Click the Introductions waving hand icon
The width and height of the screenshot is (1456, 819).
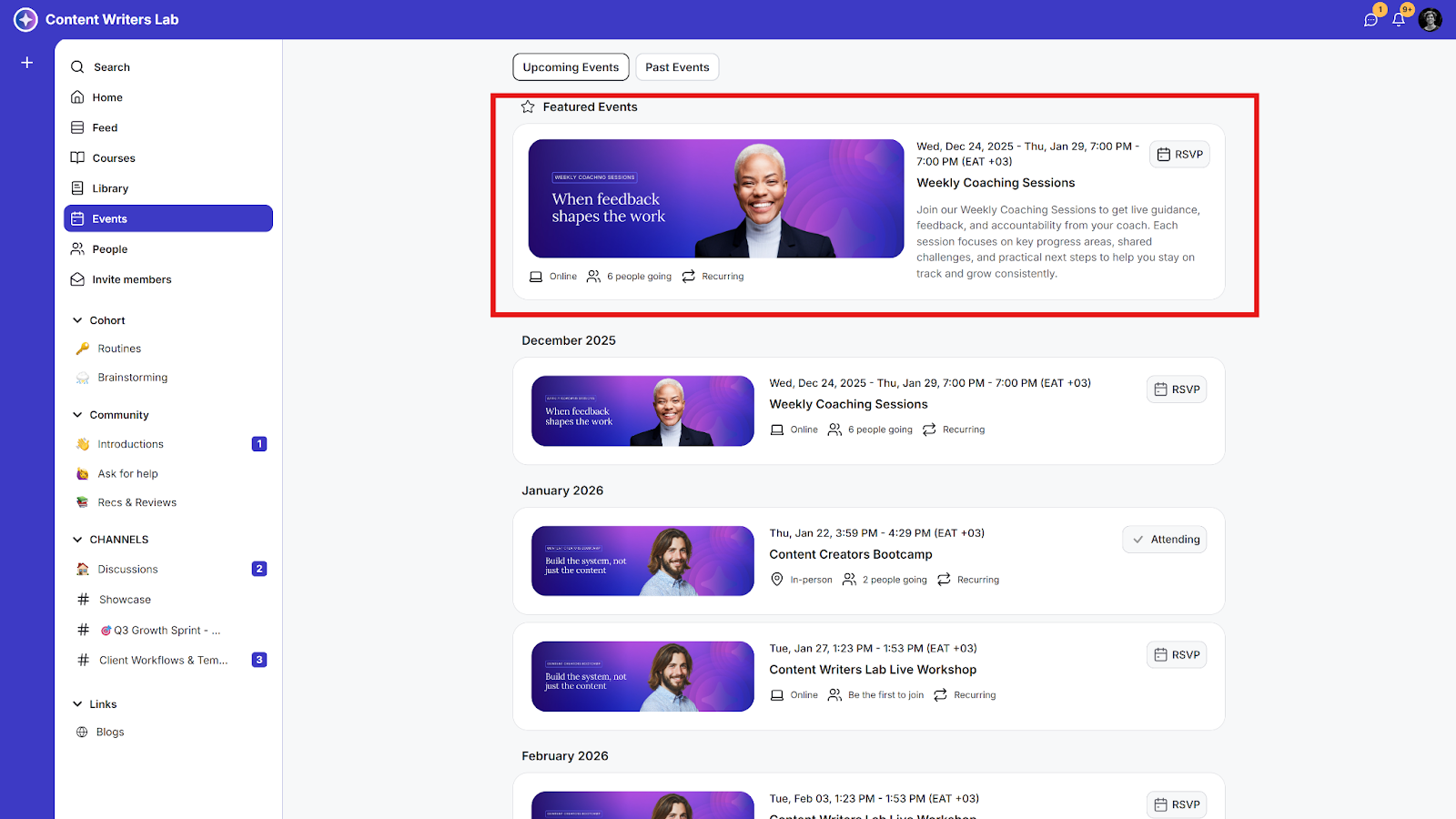click(x=83, y=444)
